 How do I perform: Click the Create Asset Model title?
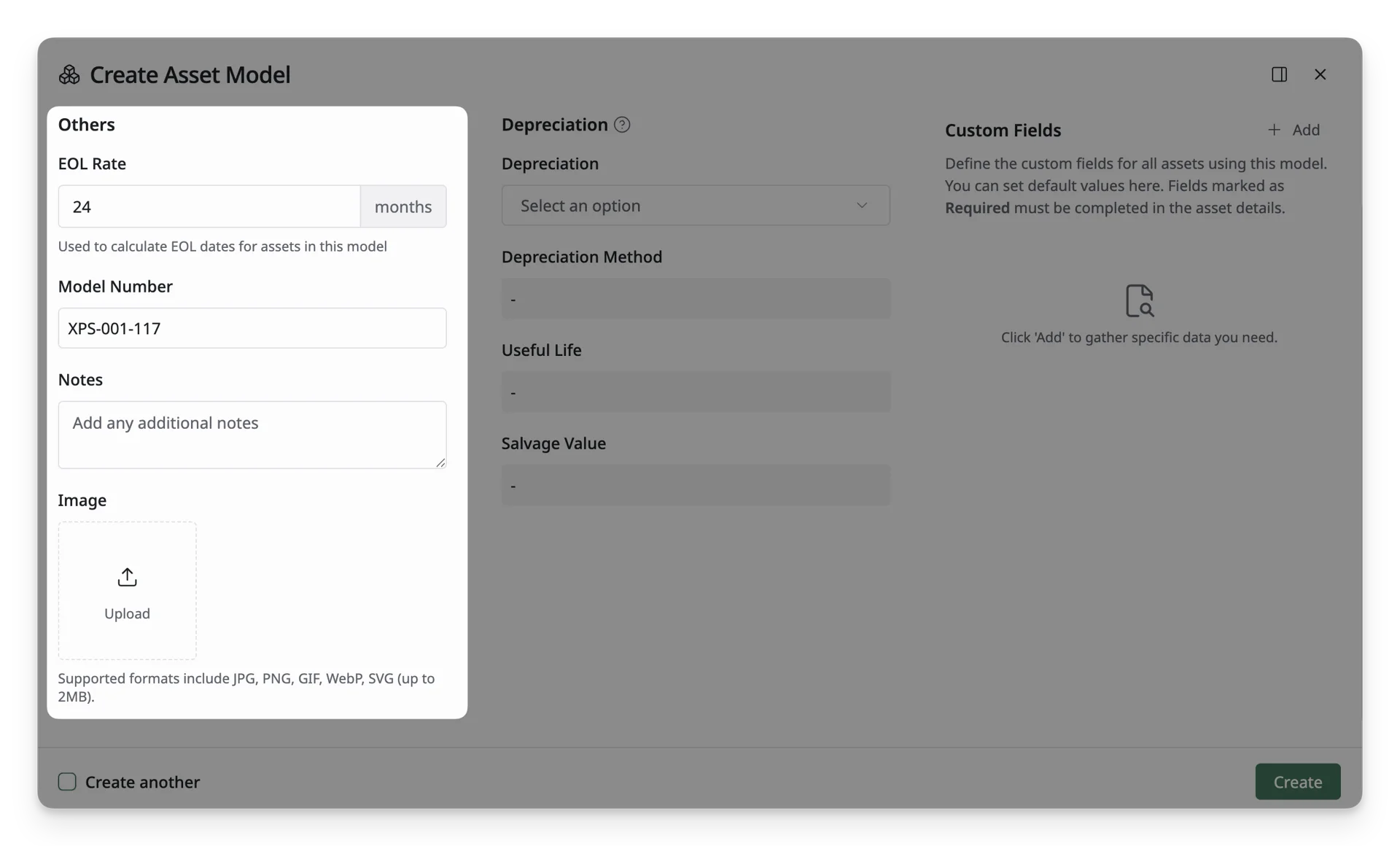point(190,74)
